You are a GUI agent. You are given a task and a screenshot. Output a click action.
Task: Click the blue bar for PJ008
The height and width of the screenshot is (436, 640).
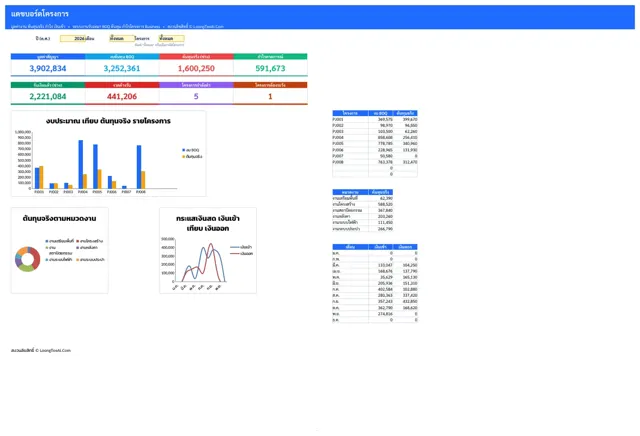pos(139,167)
